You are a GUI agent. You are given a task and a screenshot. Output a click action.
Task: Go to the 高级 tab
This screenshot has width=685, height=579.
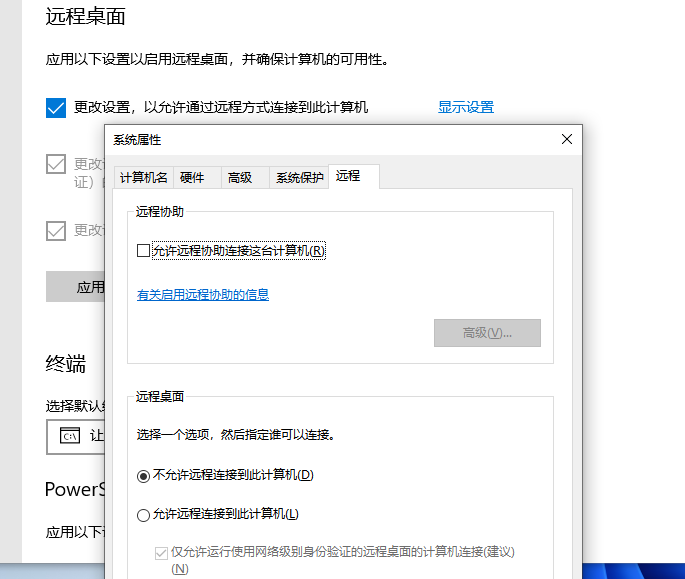point(240,178)
